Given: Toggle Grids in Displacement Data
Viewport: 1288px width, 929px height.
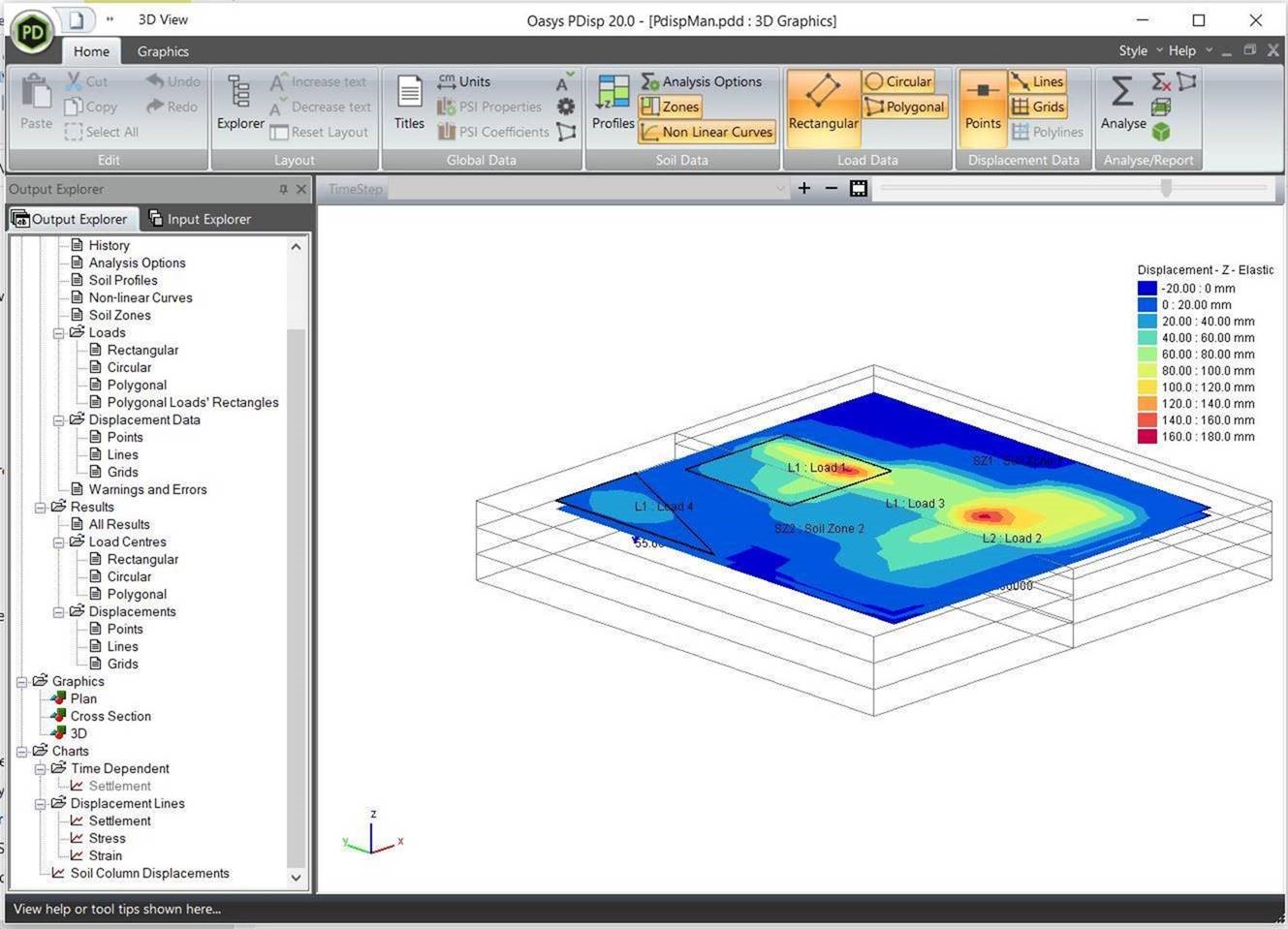Looking at the screenshot, I should point(1038,107).
